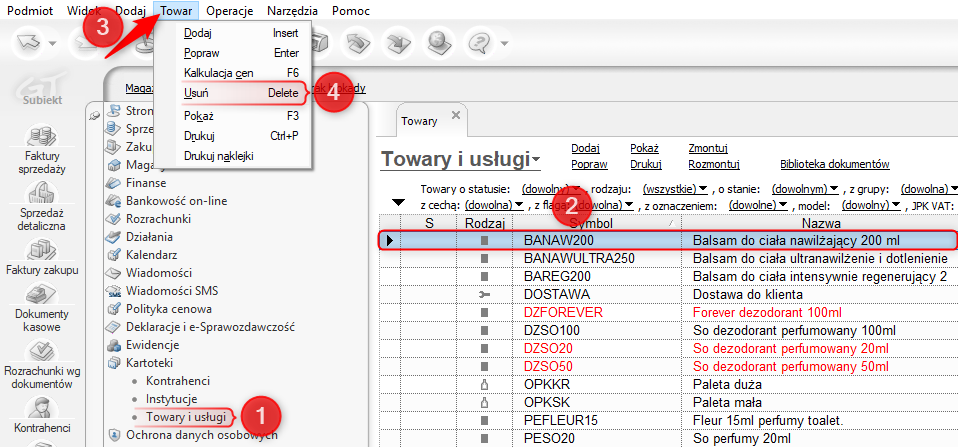Click the Bankowość on-line module icon

(x=114, y=201)
